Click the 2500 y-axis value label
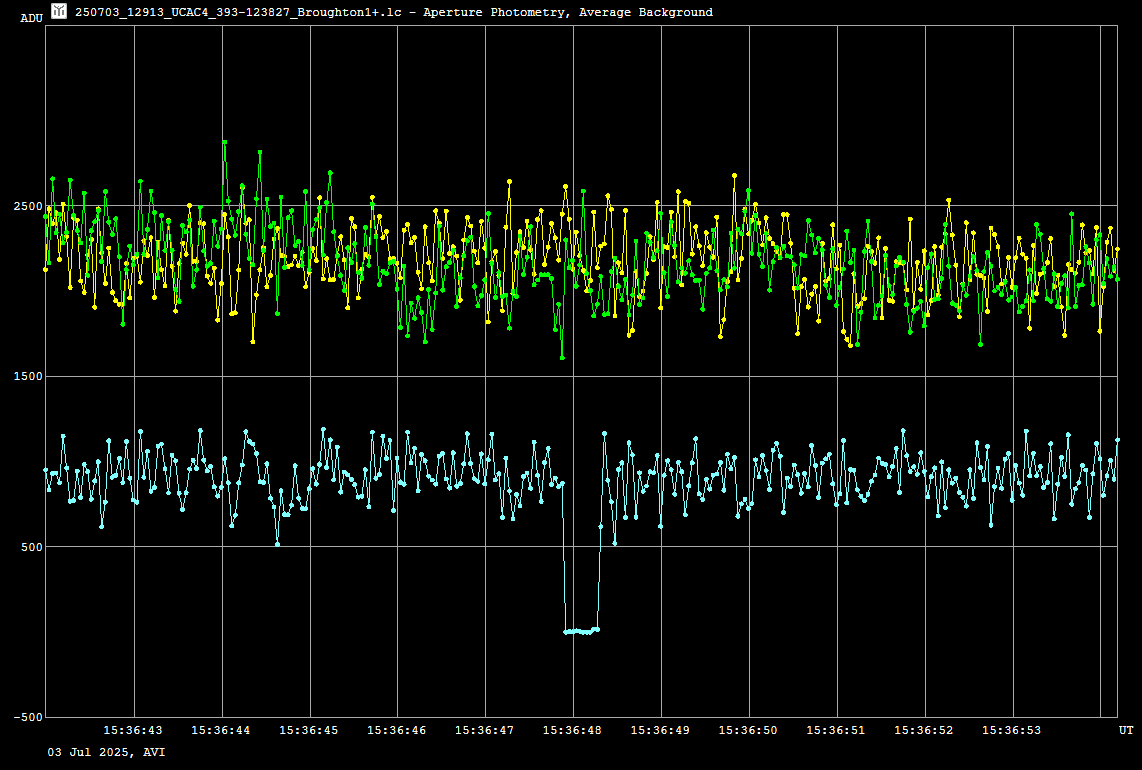Viewport: 1142px width, 770px height. pyautogui.click(x=27, y=206)
